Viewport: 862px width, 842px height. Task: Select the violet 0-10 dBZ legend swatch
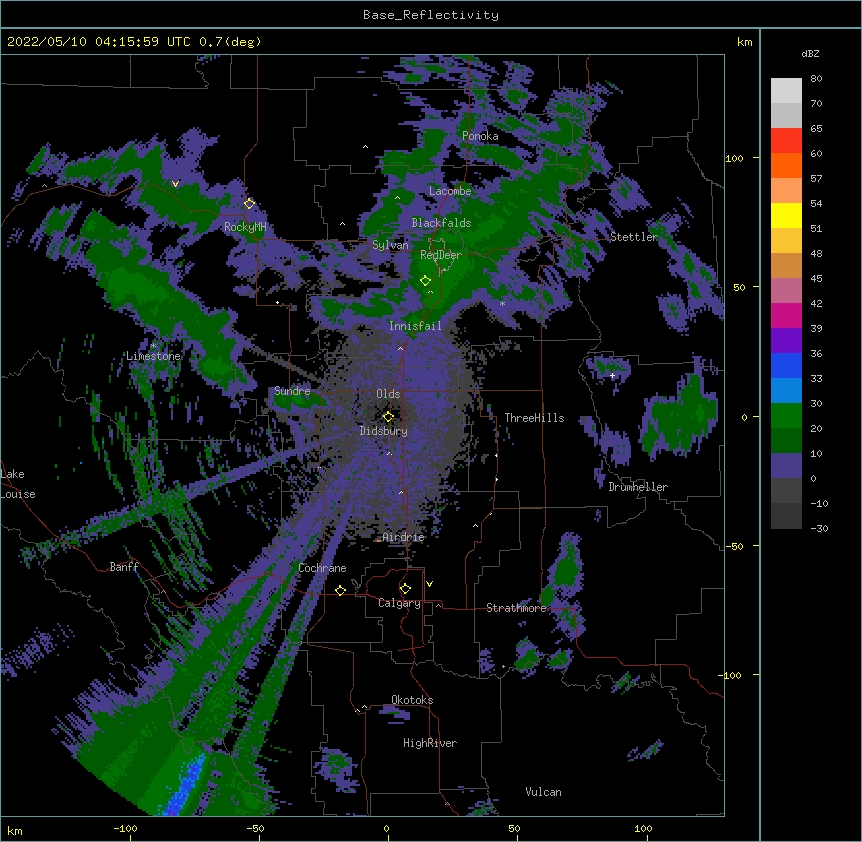[x=786, y=466]
